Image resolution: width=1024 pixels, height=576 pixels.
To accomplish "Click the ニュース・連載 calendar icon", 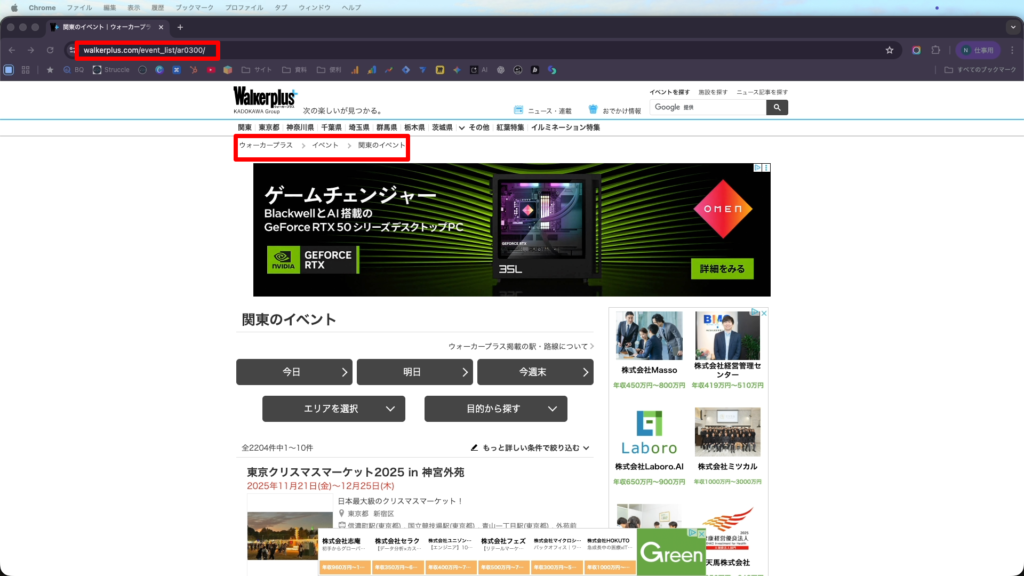I will (x=518, y=110).
